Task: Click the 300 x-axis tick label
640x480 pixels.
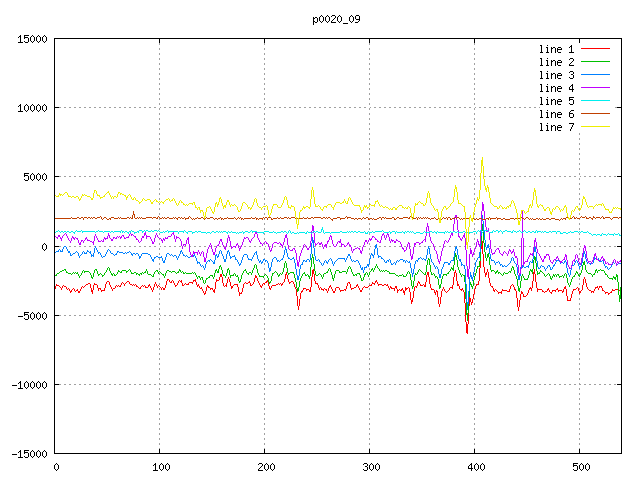Action: 370,467
